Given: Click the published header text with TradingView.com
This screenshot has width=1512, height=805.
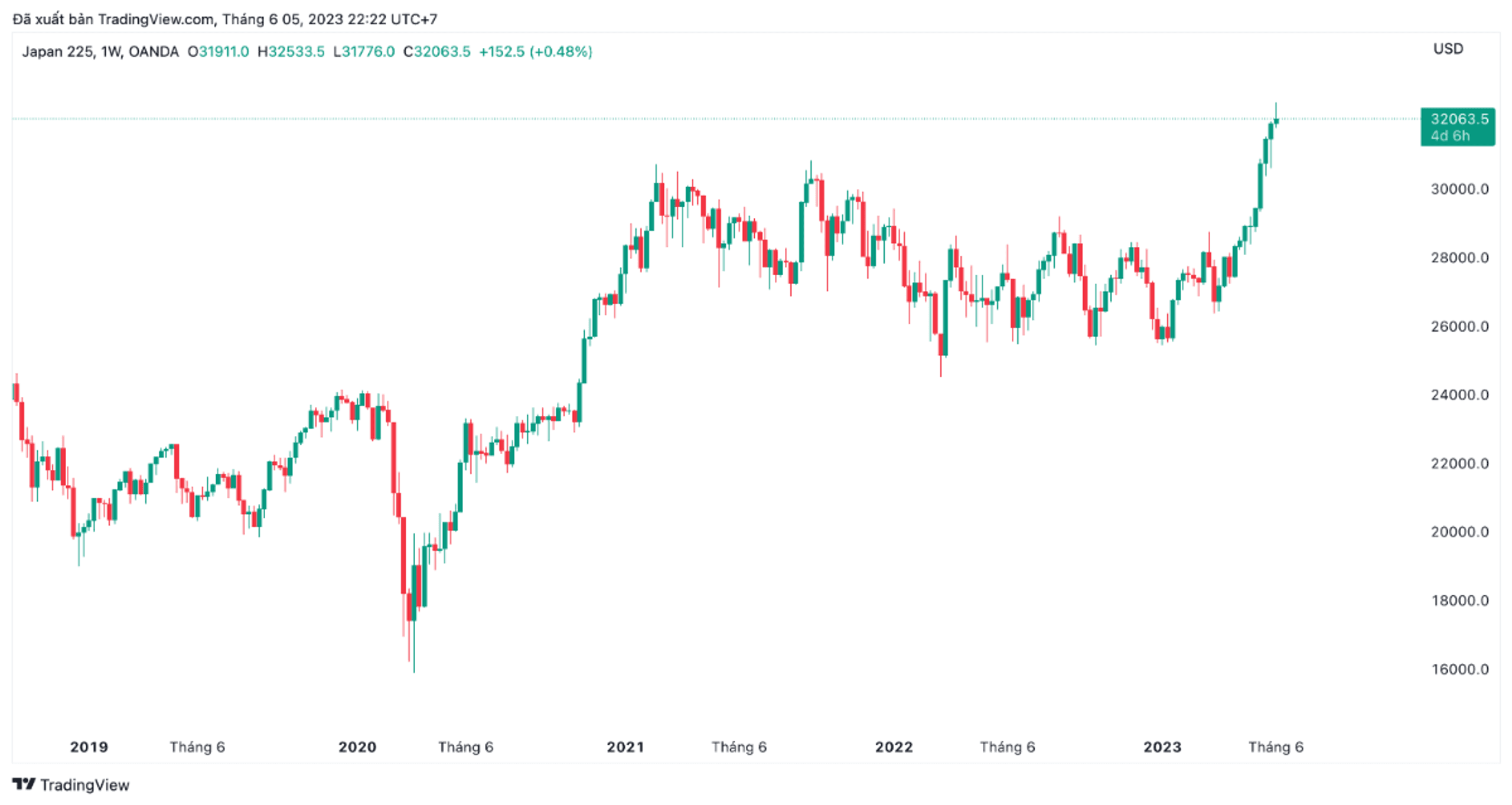Looking at the screenshot, I should [225, 19].
